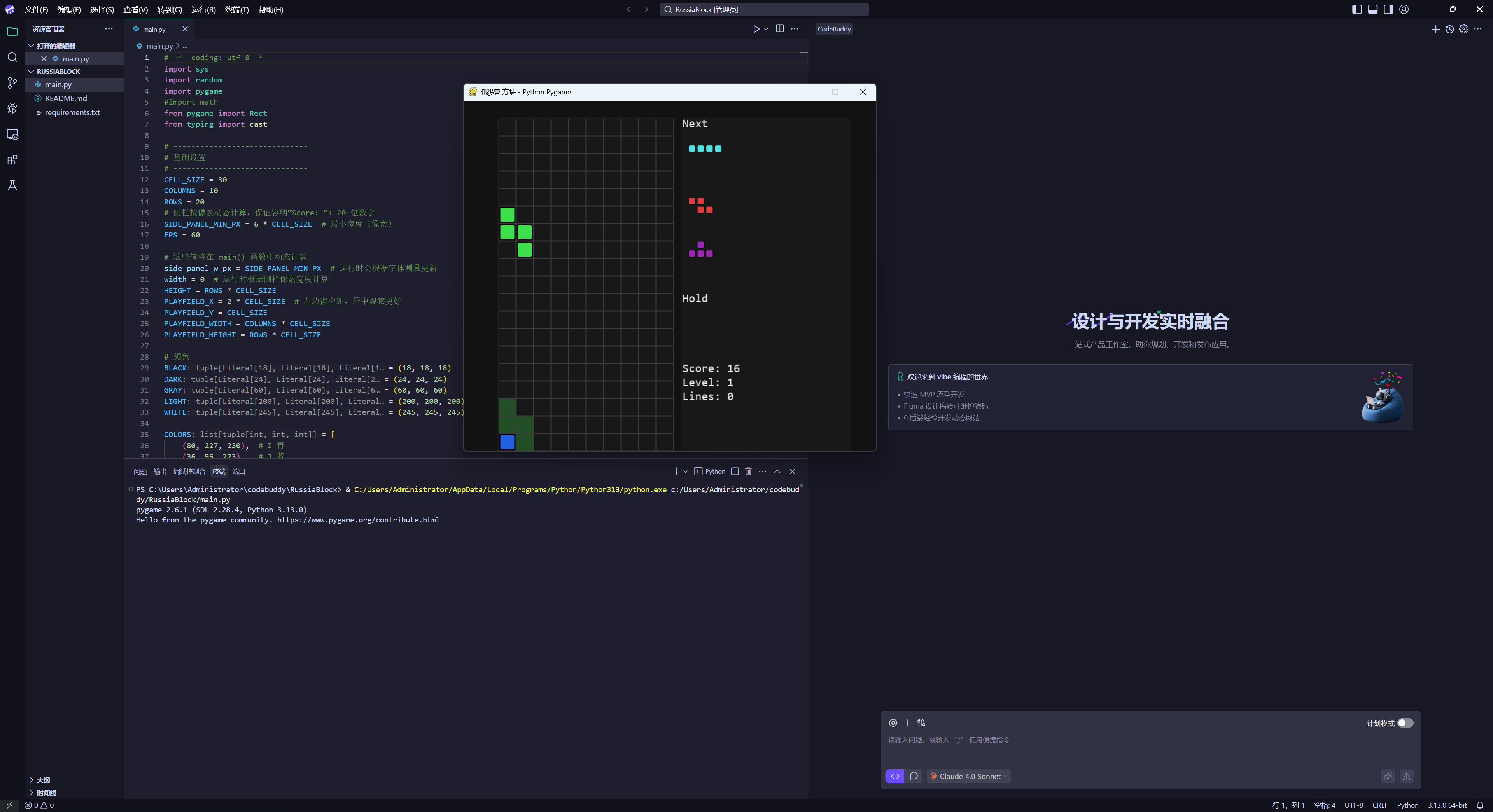Toggle the bottom panel layout button
This screenshot has width=1493, height=812.
[1372, 9]
